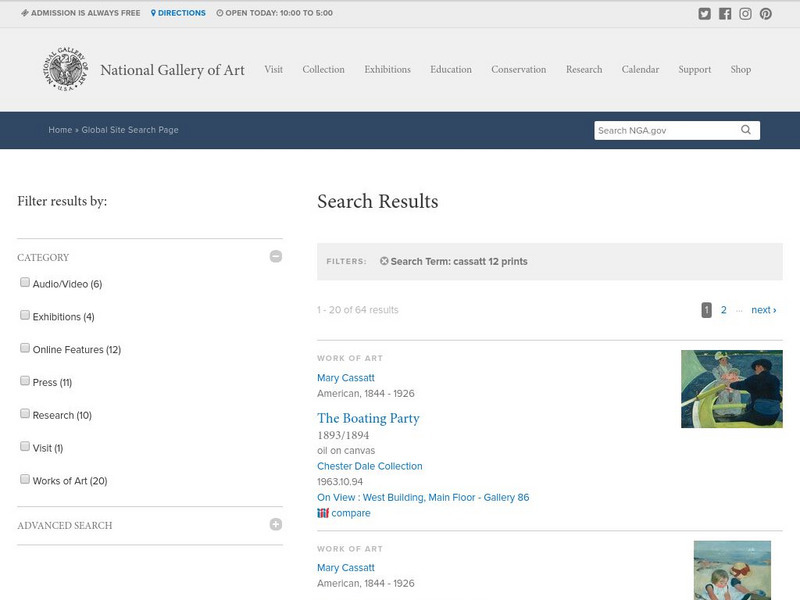This screenshot has height=600, width=800.
Task: Click the IIIF compare icon
Action: point(323,513)
